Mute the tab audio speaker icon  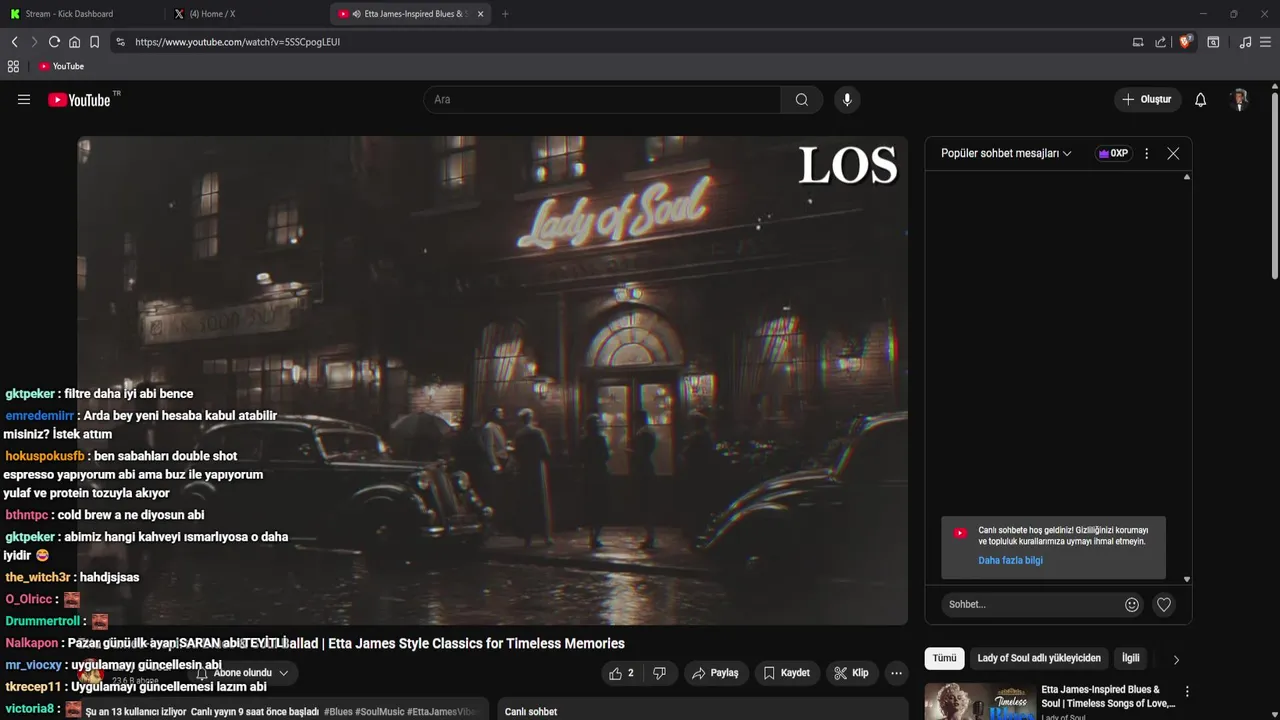(x=357, y=14)
